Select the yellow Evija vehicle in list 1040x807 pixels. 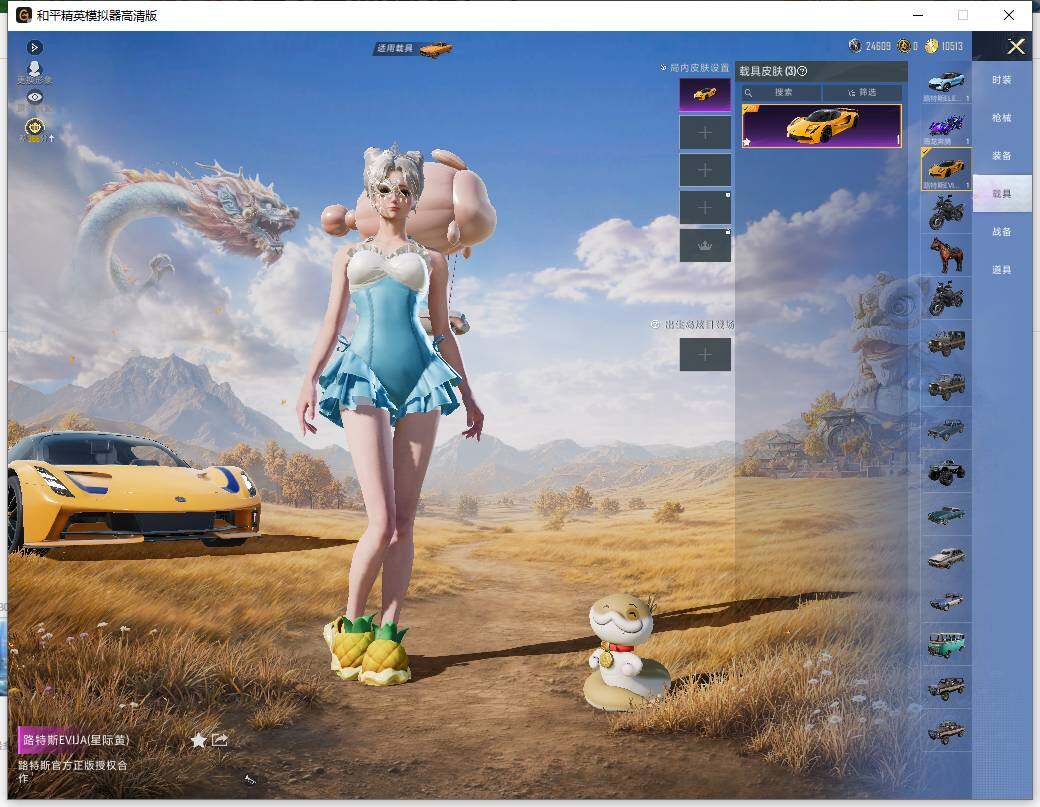pyautogui.click(x=946, y=169)
